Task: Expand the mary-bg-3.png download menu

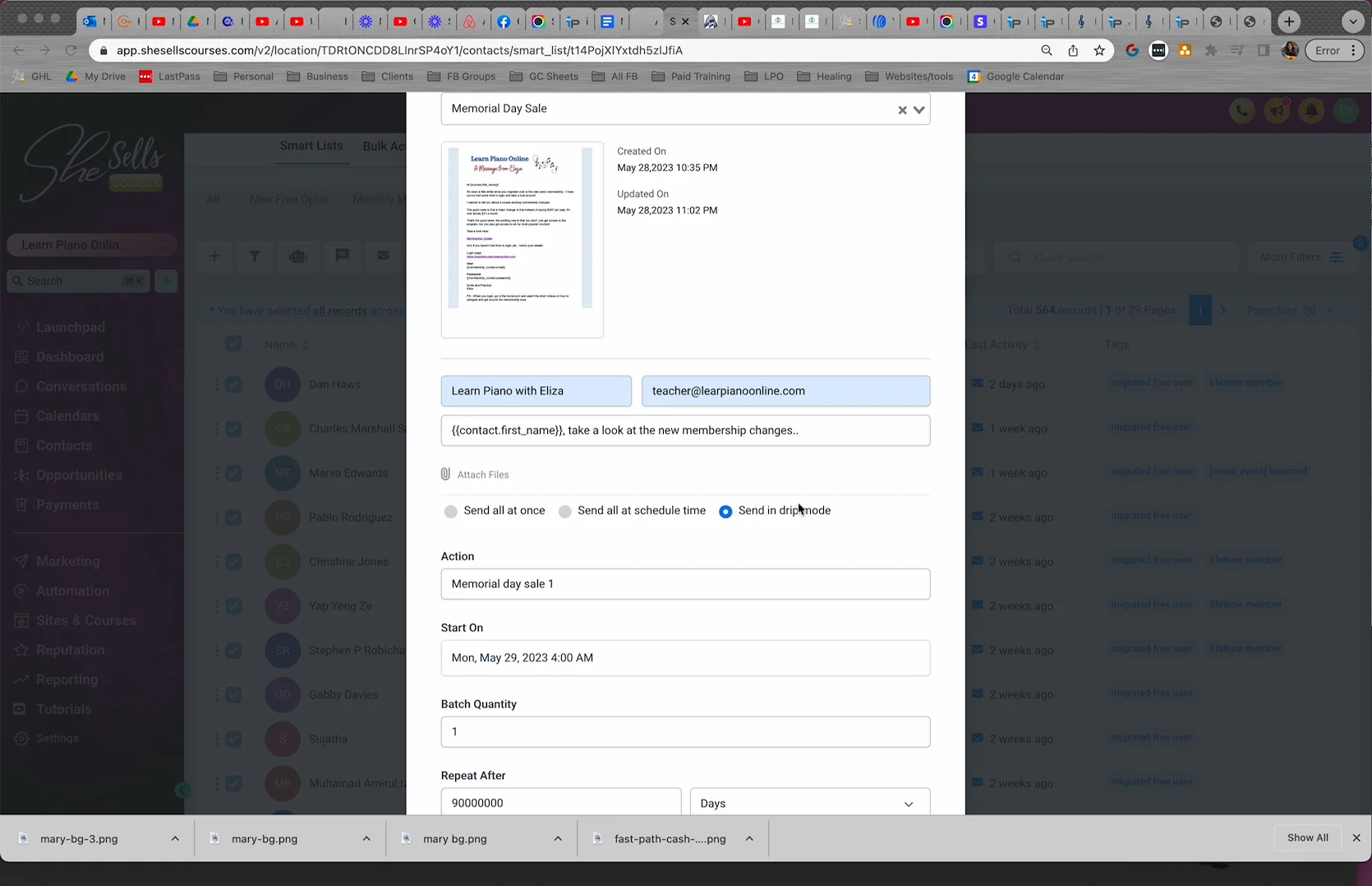Action: coord(175,838)
